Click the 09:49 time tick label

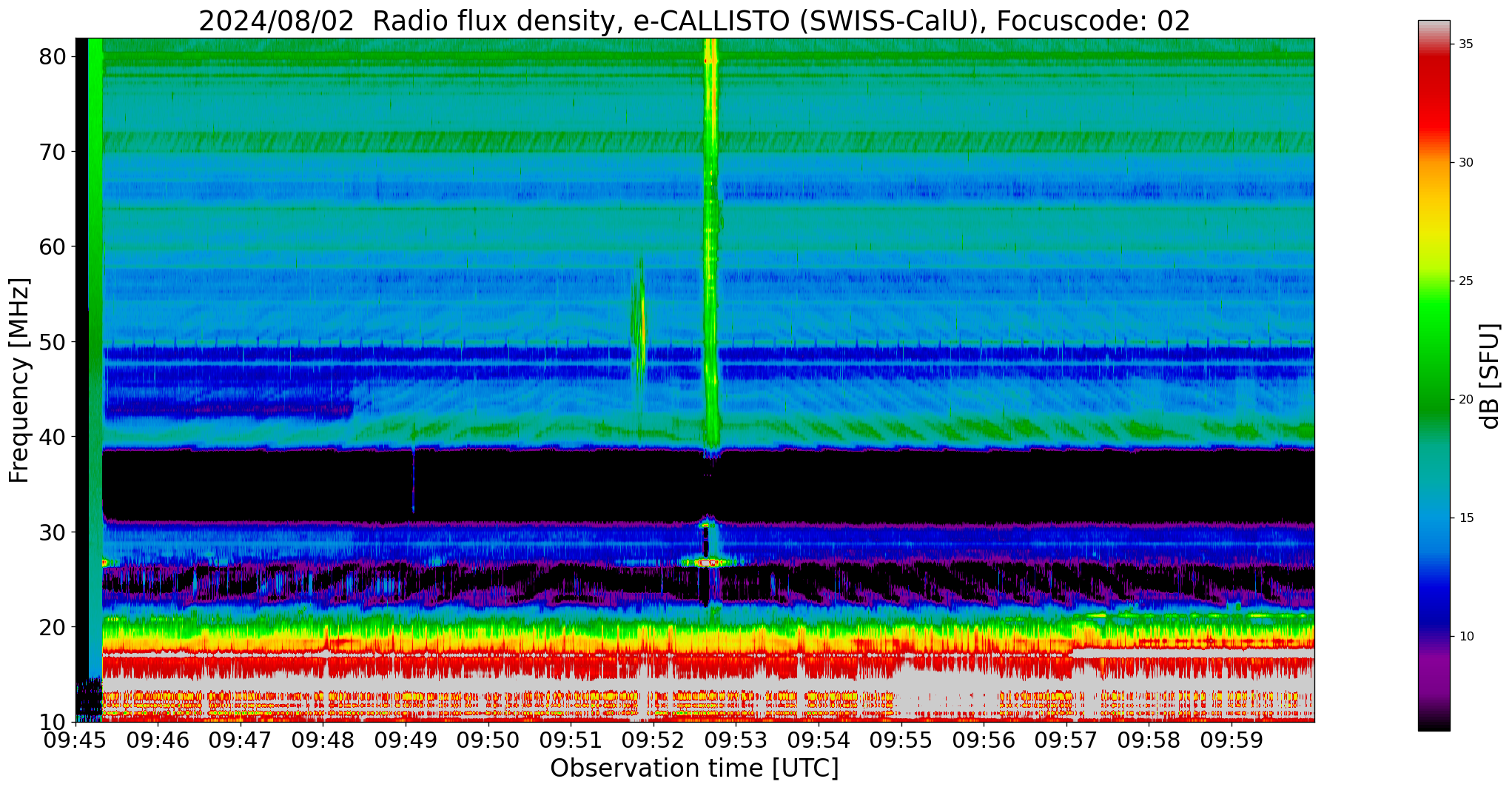(406, 740)
